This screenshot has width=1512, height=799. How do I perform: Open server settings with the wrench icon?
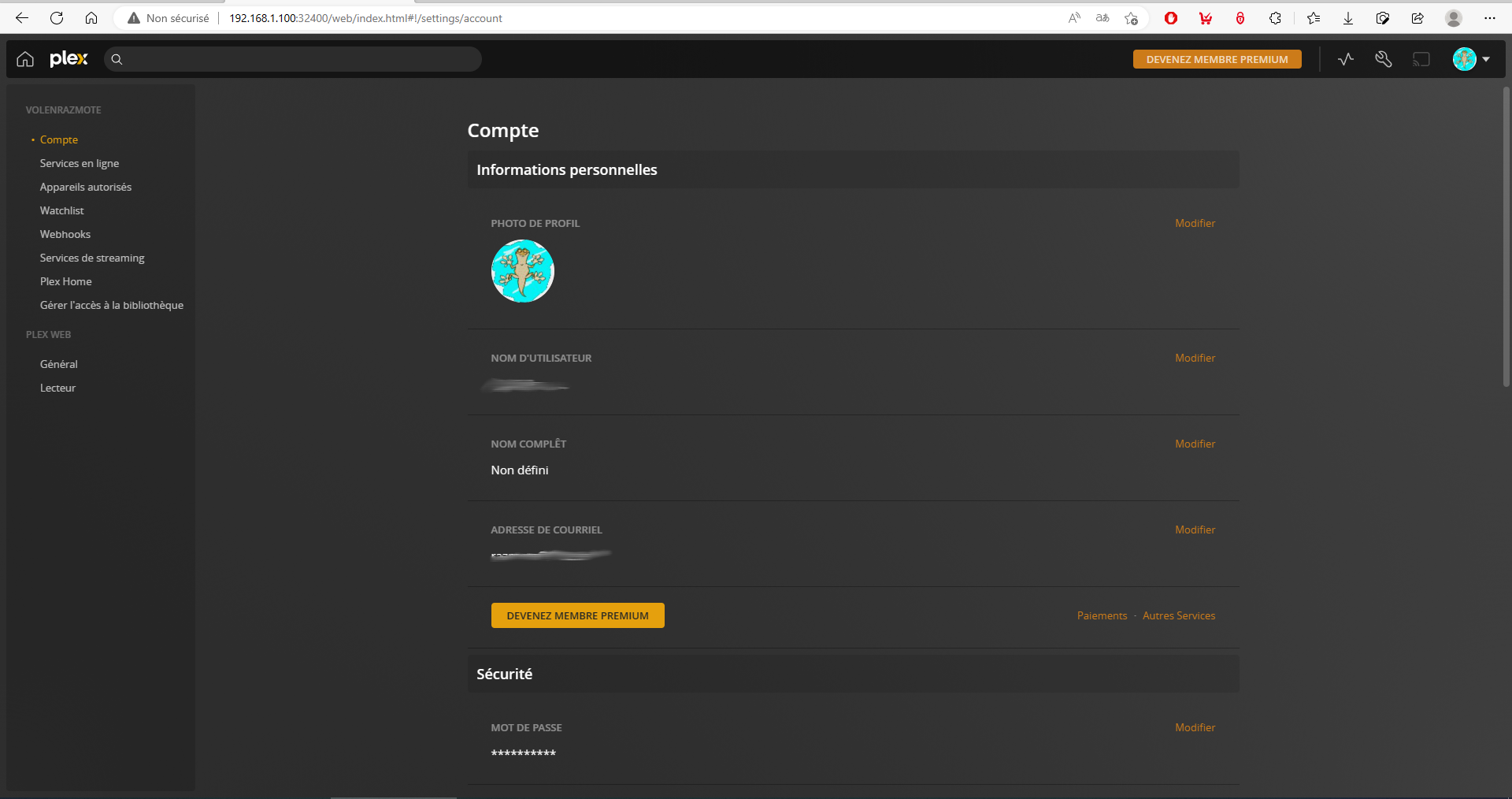point(1384,59)
